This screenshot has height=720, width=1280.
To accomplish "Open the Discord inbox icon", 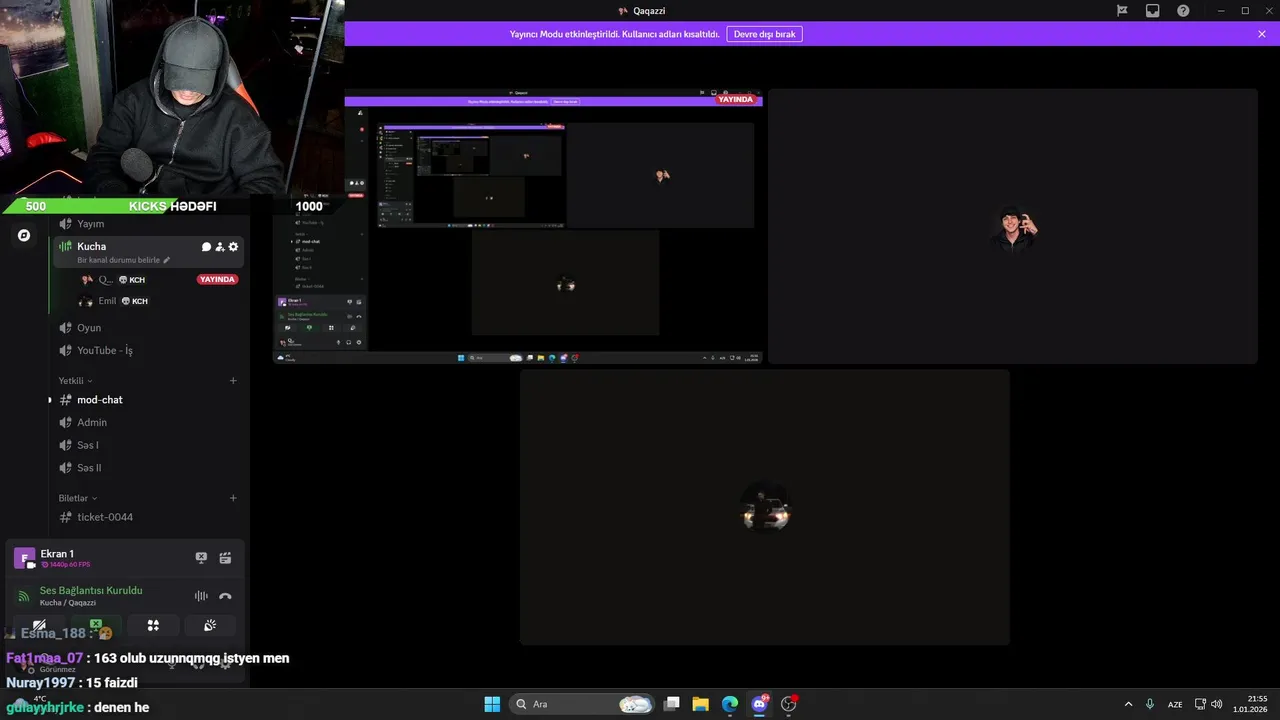I will tap(1153, 11).
